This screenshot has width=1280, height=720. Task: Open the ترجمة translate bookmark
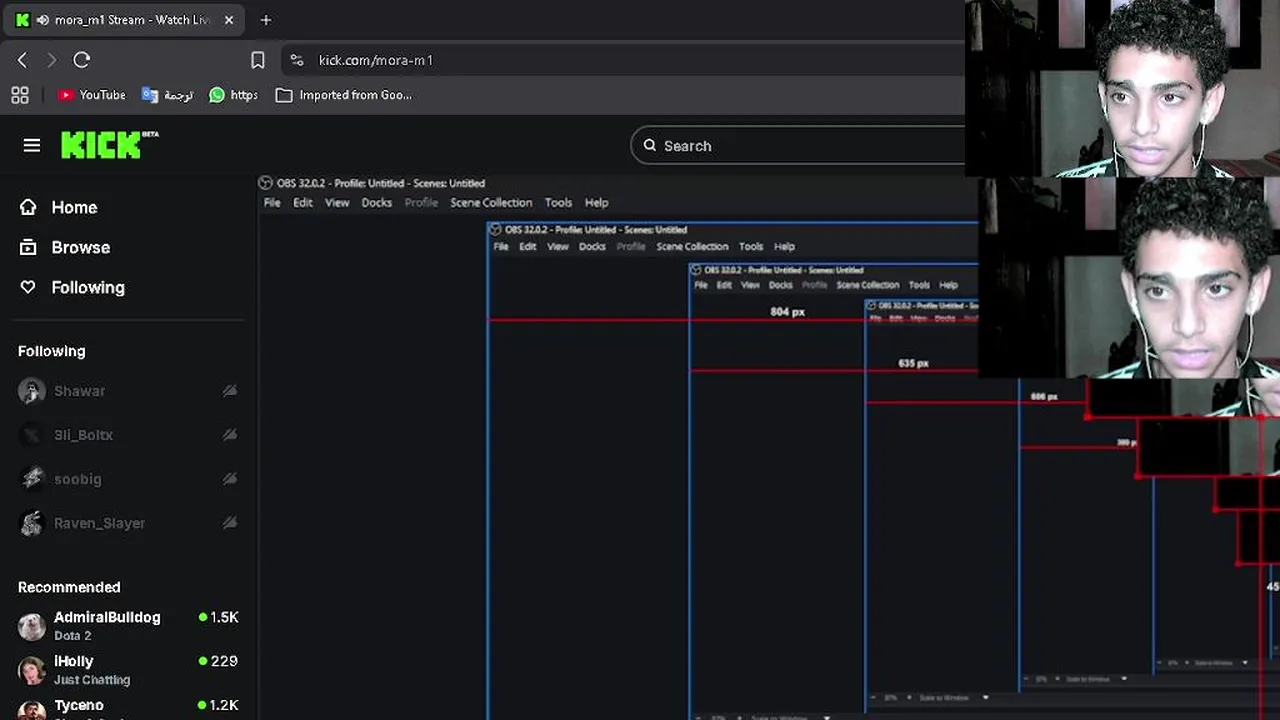[167, 95]
